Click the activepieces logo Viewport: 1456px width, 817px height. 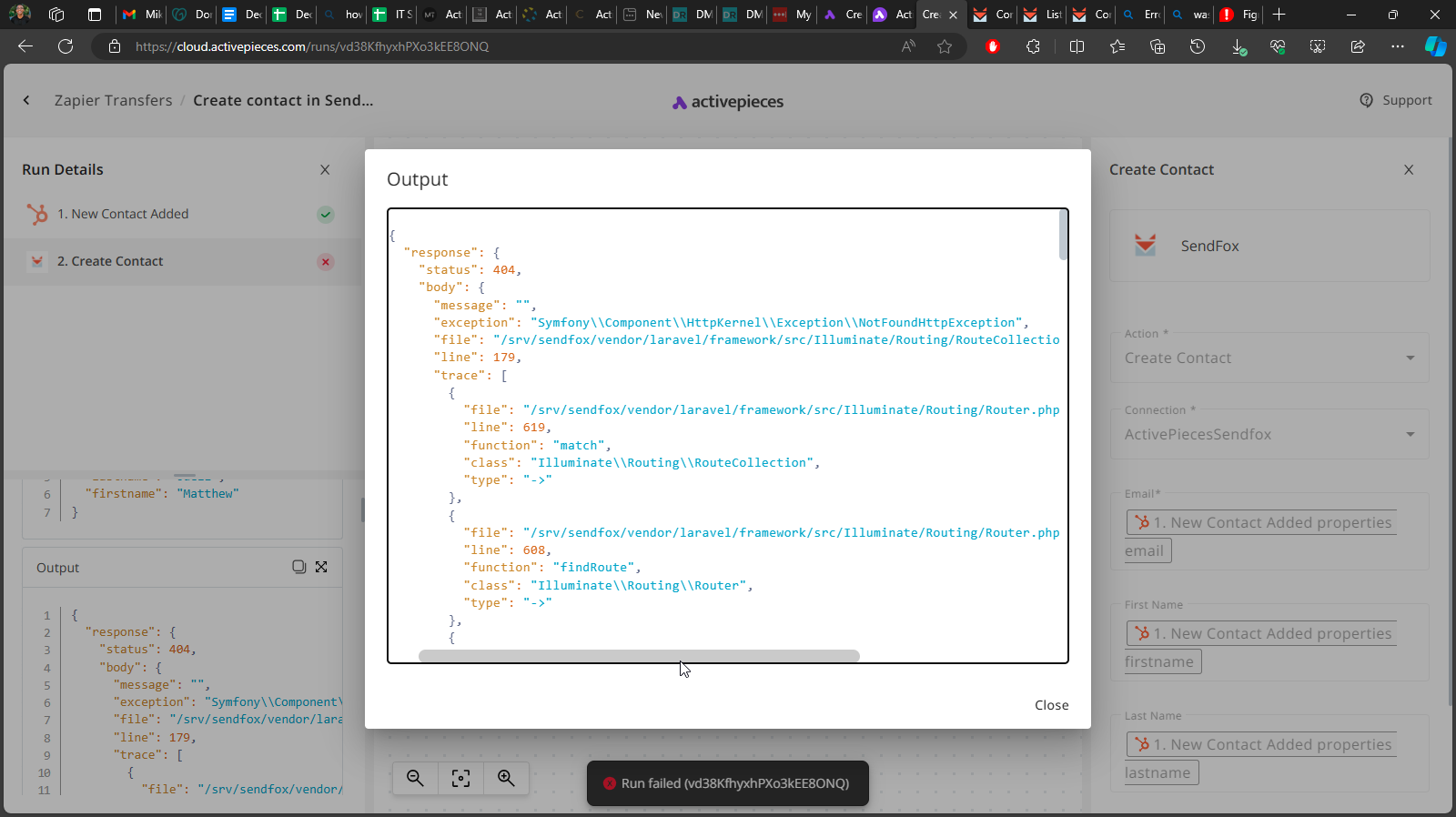click(x=728, y=102)
